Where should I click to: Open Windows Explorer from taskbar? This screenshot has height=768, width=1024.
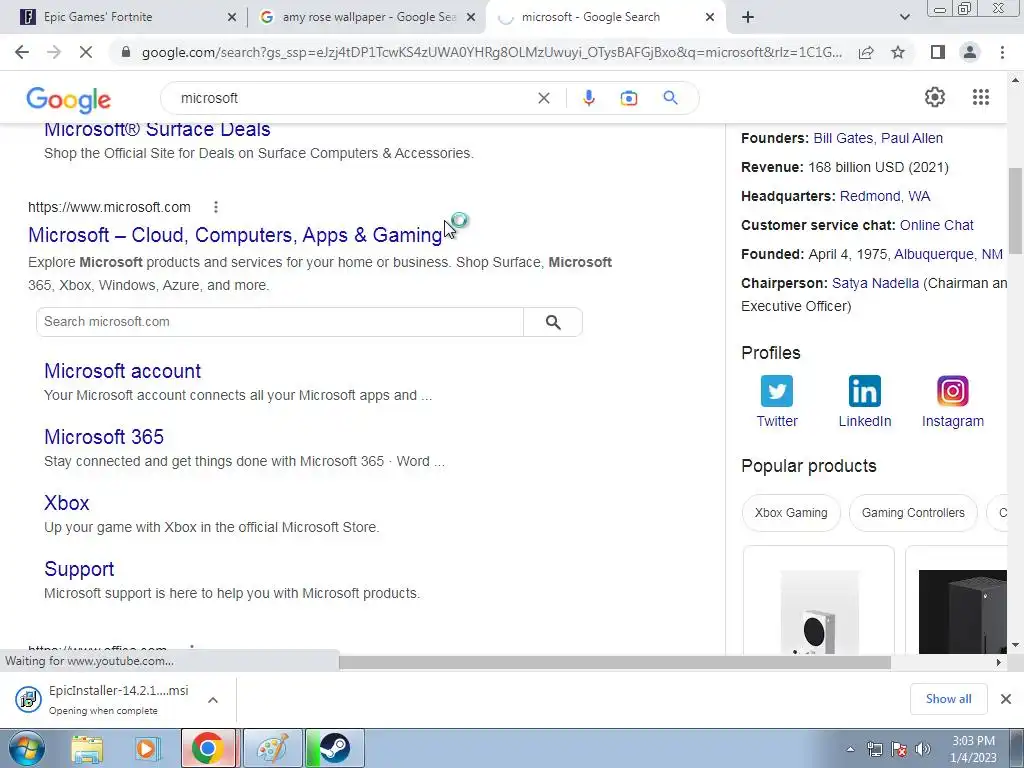[x=87, y=748]
